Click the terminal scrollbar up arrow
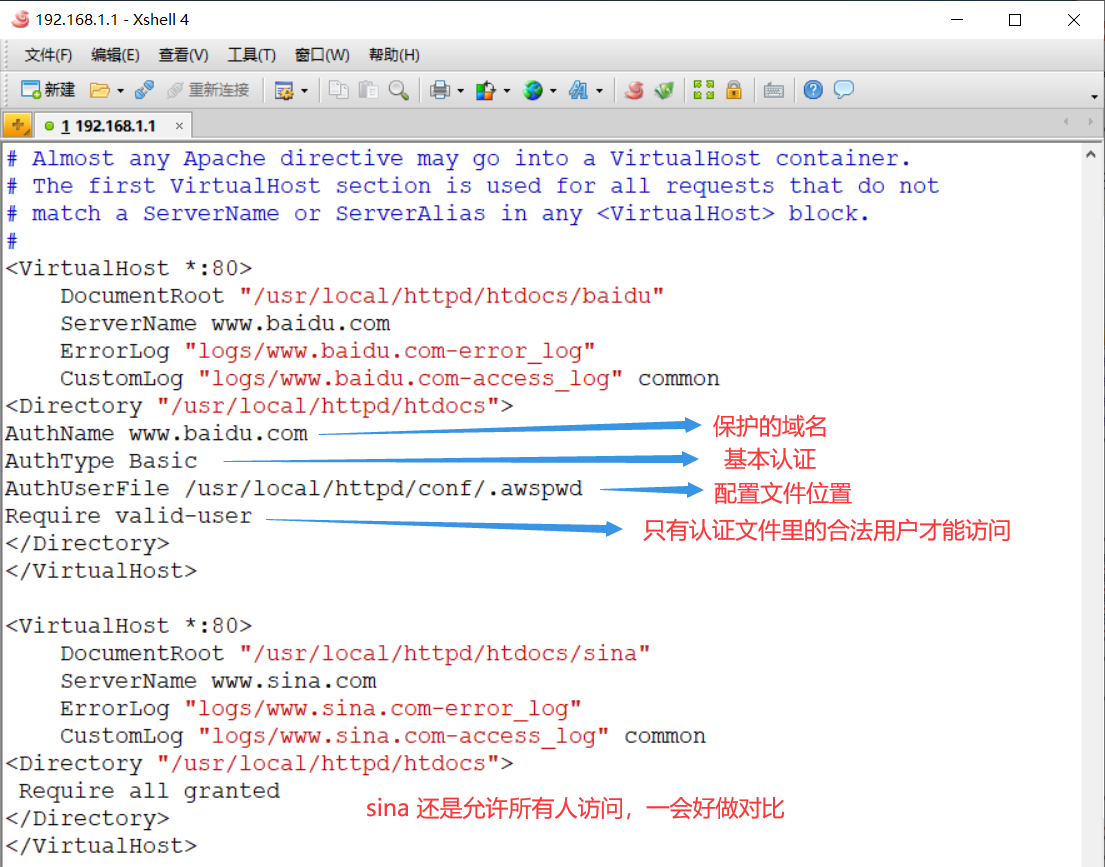The width and height of the screenshot is (1105, 867). (x=1091, y=154)
